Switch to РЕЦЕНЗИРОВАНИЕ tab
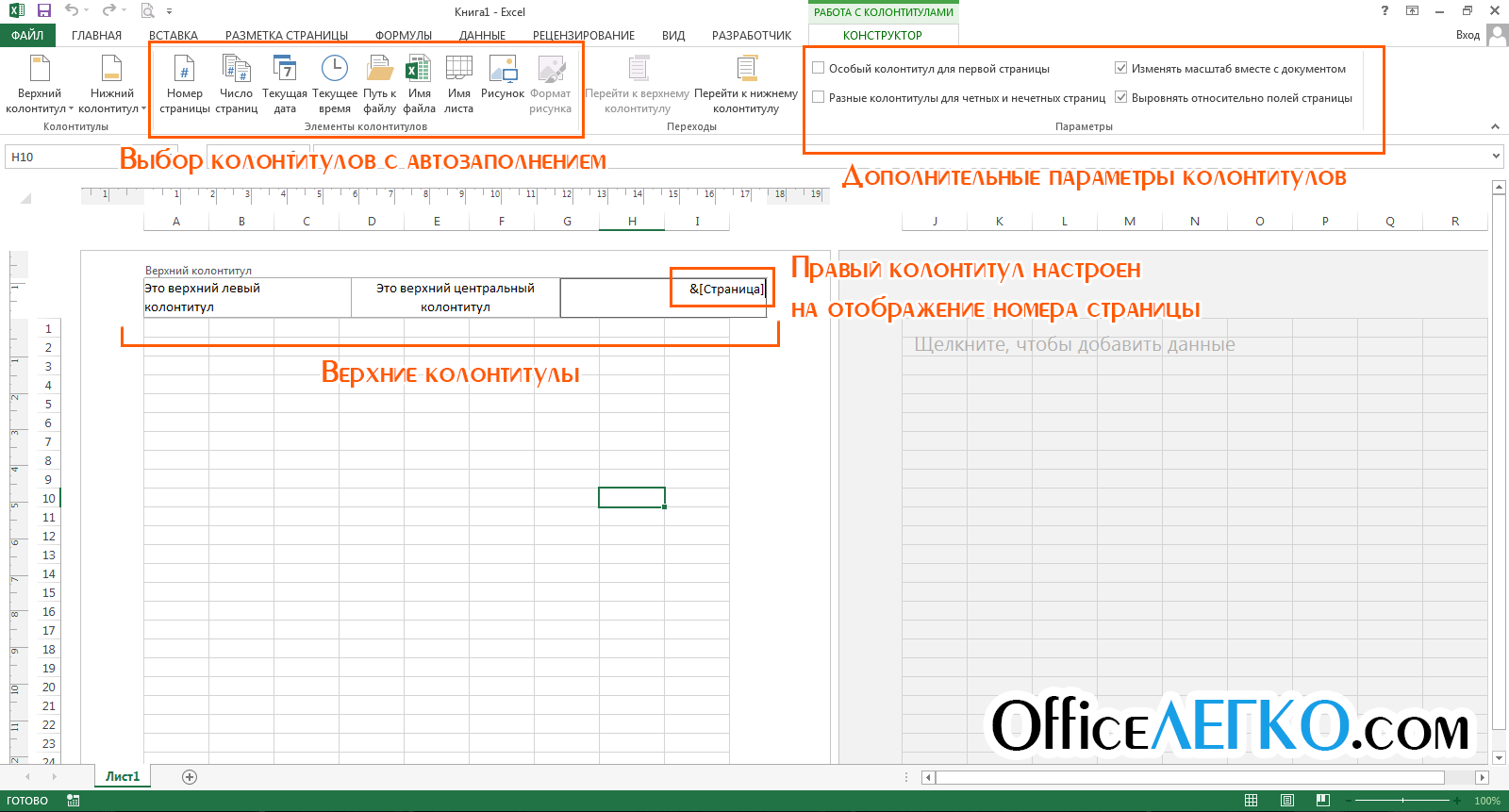This screenshot has height=812, width=1509. pos(584,35)
